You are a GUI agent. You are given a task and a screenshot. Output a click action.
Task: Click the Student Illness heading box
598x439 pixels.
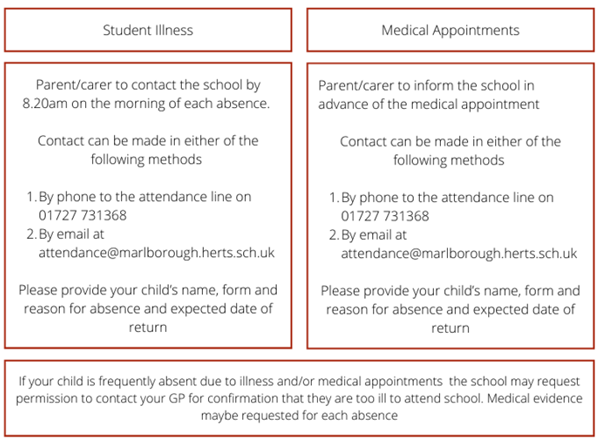click(148, 30)
